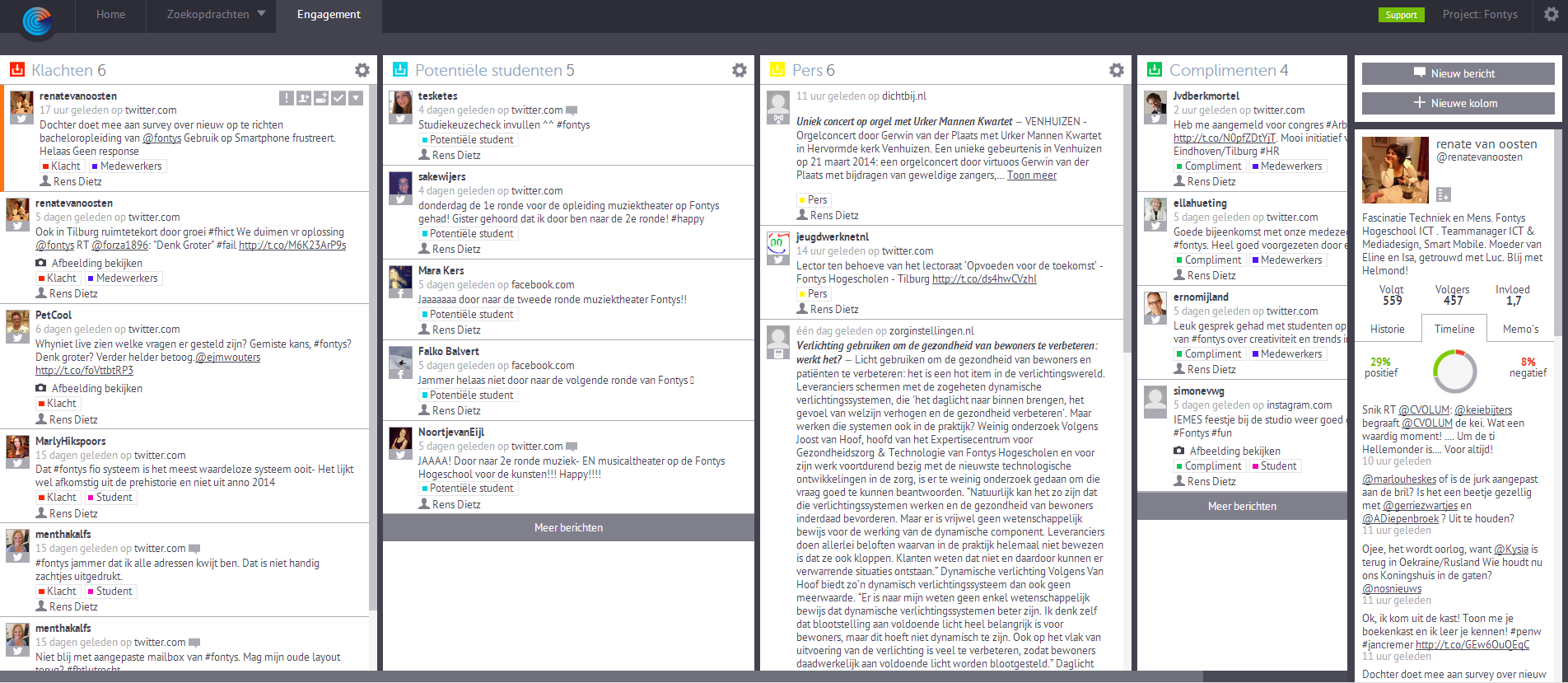Open http://t.co/GEw6OuQEqC link in timeline
1568x683 pixels.
[x=1472, y=644]
